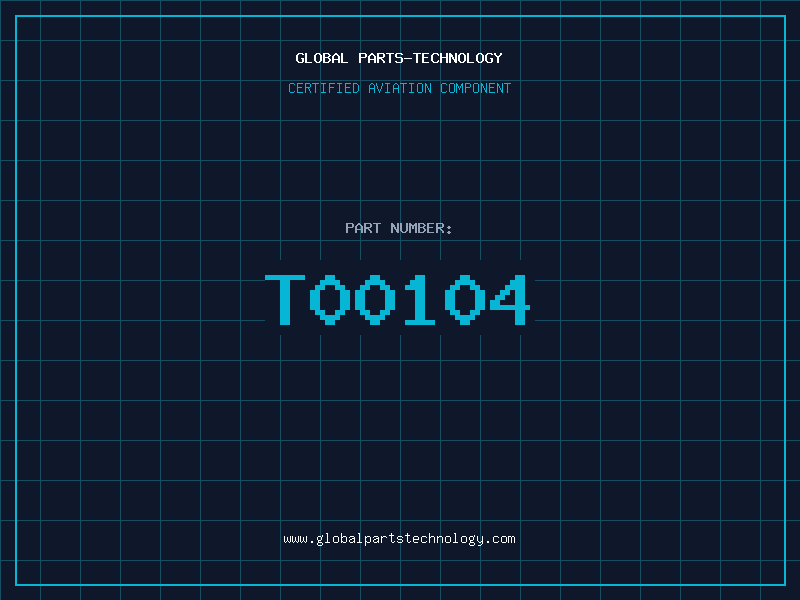
Task: Select the word CERTIFIED in the subtitle
Action: [x=323, y=88]
